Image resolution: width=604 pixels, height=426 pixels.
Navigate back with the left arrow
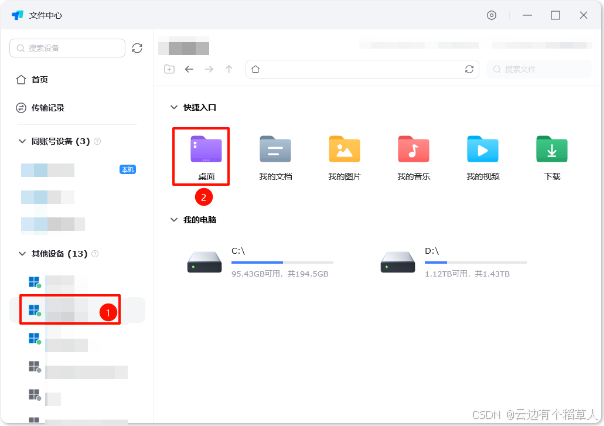click(189, 69)
